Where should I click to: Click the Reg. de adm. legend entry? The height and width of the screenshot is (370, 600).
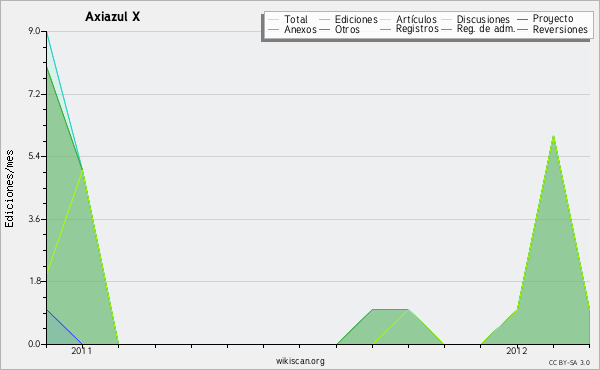pos(486,29)
